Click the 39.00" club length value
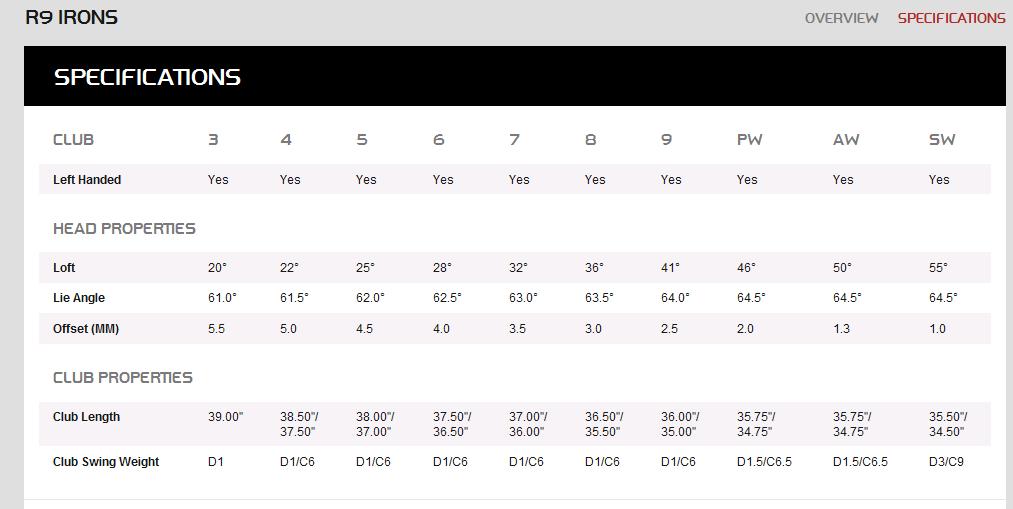Image resolution: width=1013 pixels, height=509 pixels. click(x=225, y=417)
